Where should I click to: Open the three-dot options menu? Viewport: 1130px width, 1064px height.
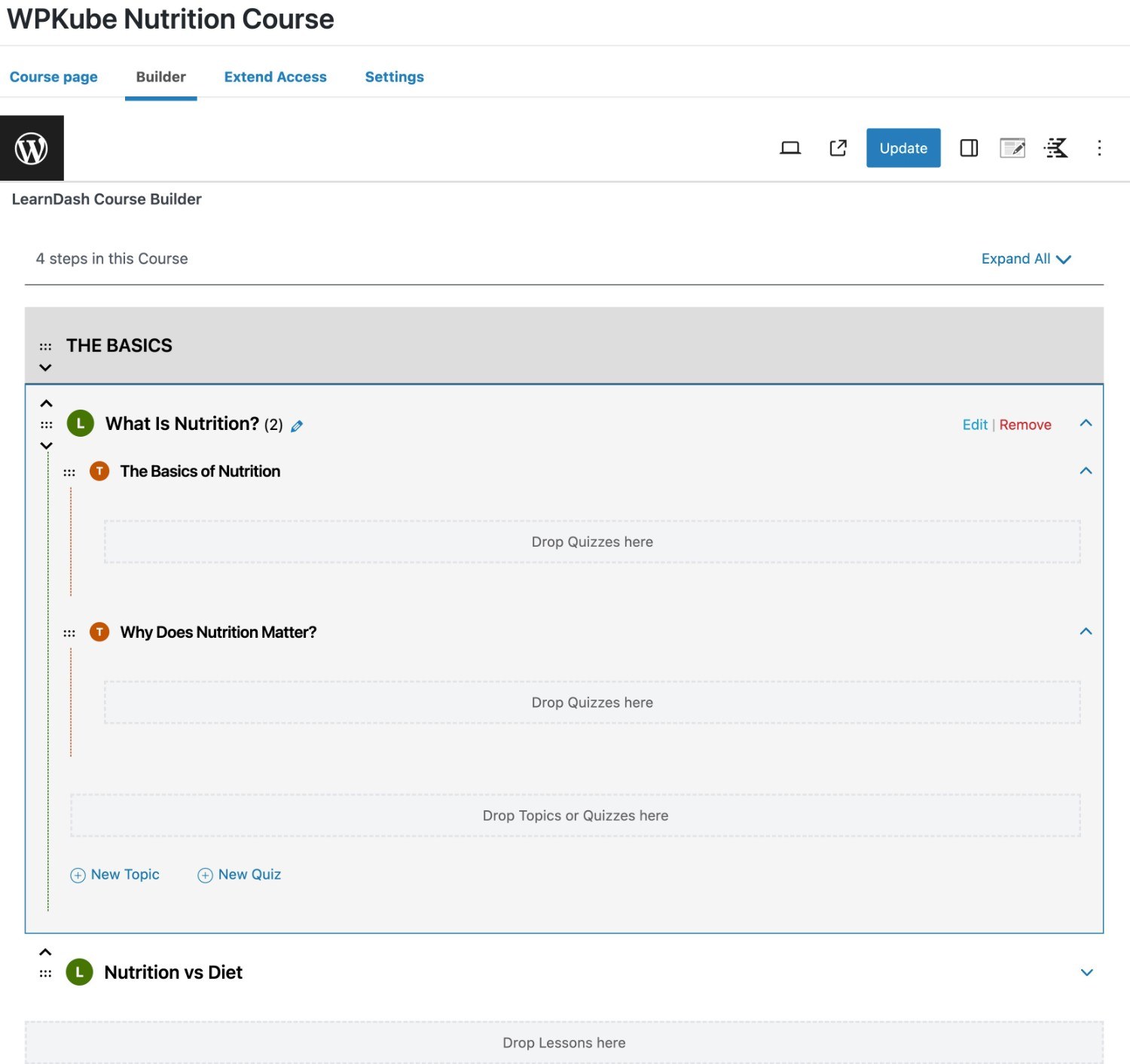[1099, 148]
